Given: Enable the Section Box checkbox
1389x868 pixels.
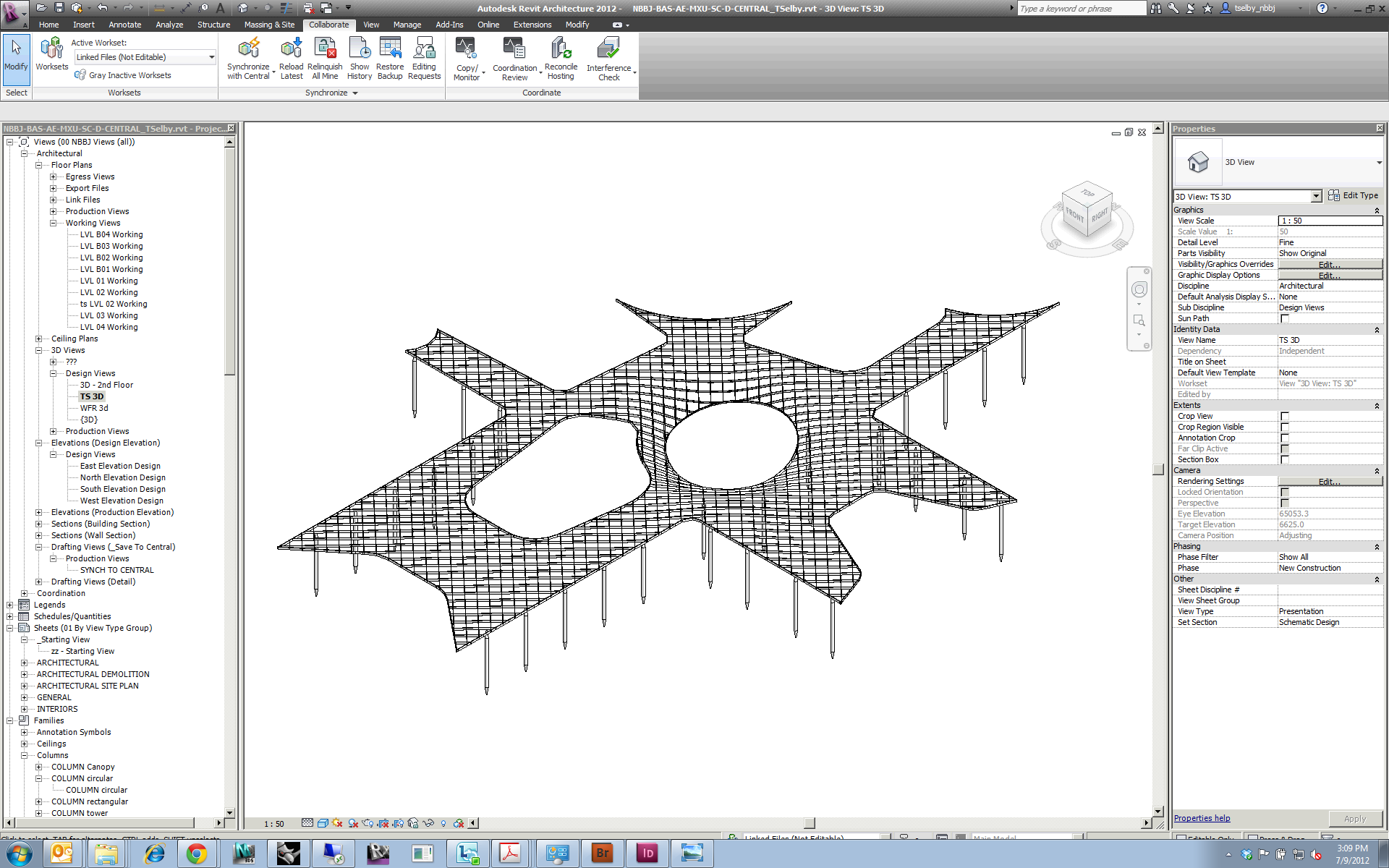Looking at the screenshot, I should (1285, 459).
